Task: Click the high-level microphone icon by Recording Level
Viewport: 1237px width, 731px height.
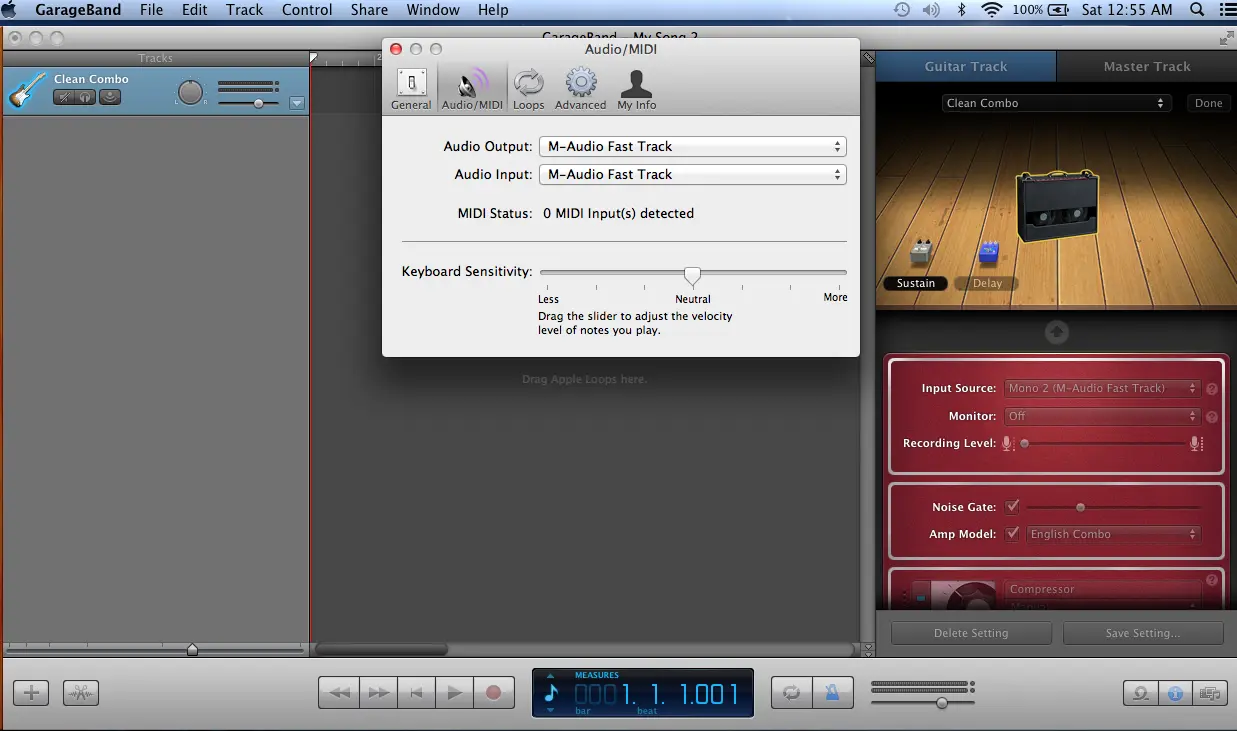Action: point(1196,443)
